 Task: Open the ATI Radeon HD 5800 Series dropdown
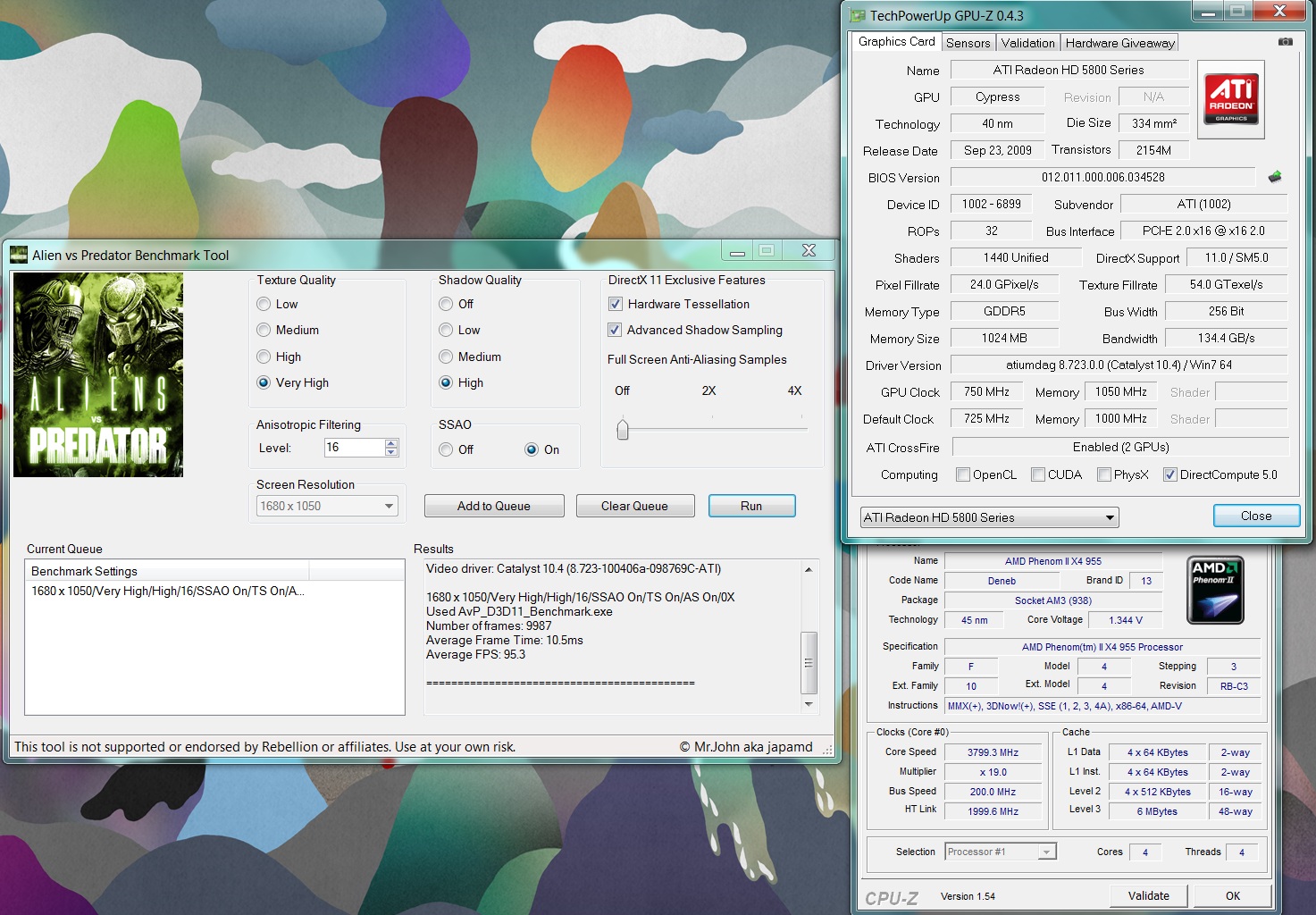point(989,518)
